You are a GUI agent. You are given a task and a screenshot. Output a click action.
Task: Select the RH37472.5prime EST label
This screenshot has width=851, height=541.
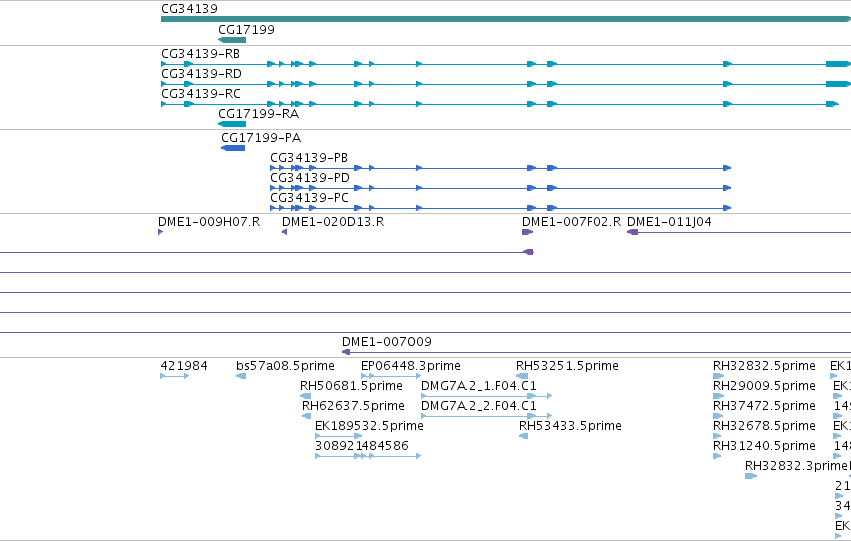764,406
